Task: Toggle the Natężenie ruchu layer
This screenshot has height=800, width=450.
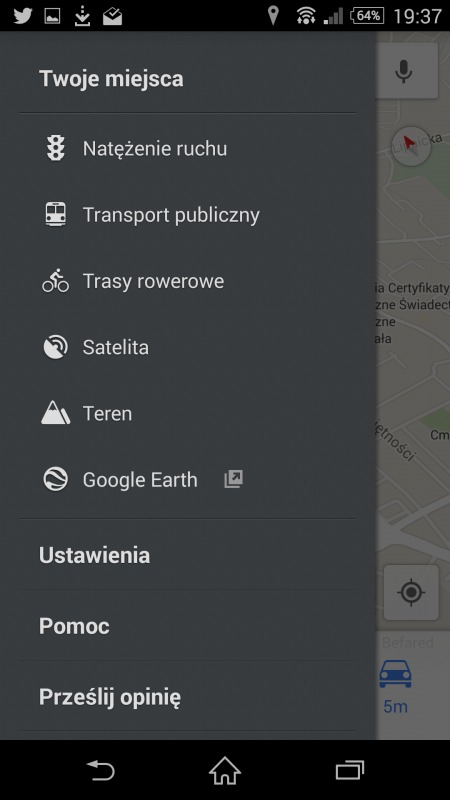Action: (x=188, y=148)
